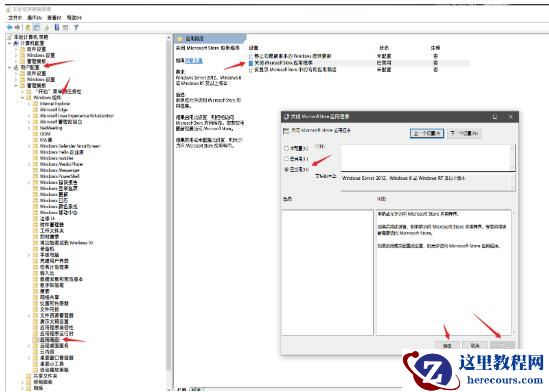Screen dimensions: 549x392
Task: Open the 查看 menu
Action: click(x=54, y=18)
